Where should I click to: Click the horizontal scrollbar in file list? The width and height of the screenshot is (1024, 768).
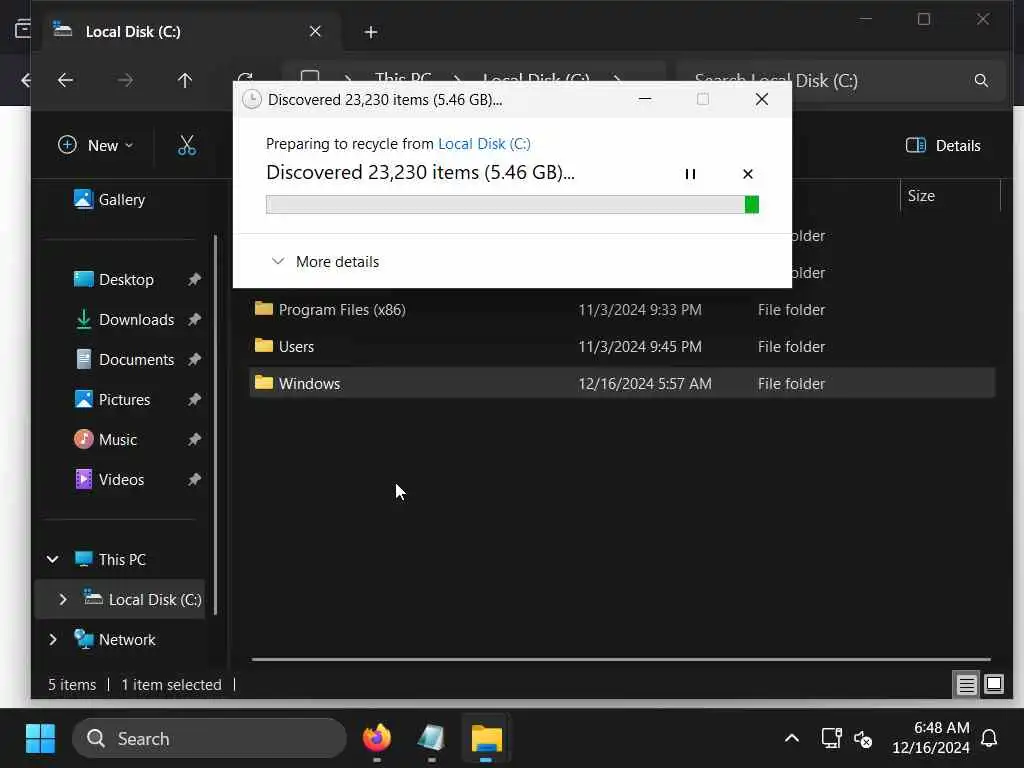[x=620, y=659]
